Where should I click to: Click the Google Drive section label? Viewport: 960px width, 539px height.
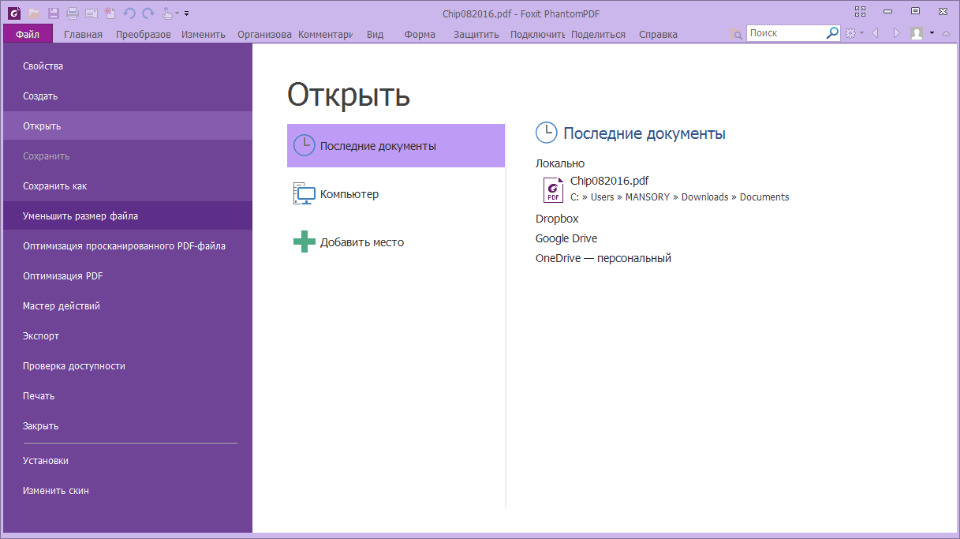tap(566, 238)
